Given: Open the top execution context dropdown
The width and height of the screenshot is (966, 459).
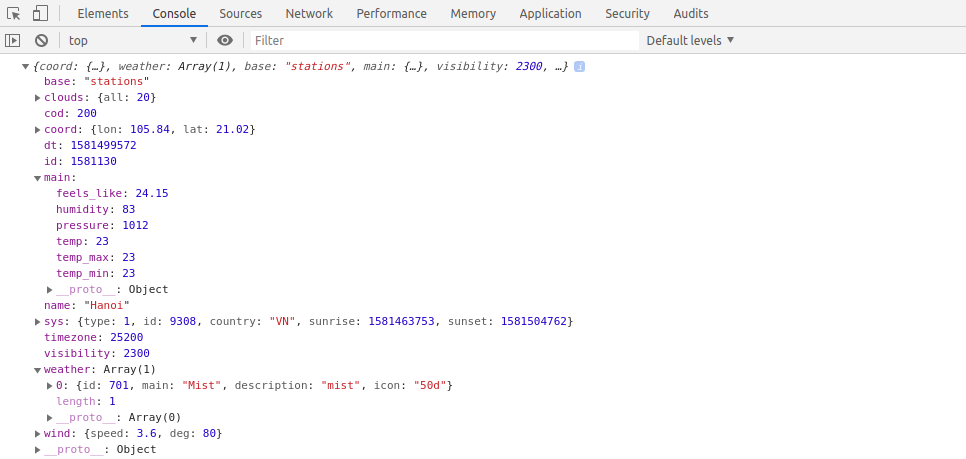Looking at the screenshot, I should tap(132, 40).
